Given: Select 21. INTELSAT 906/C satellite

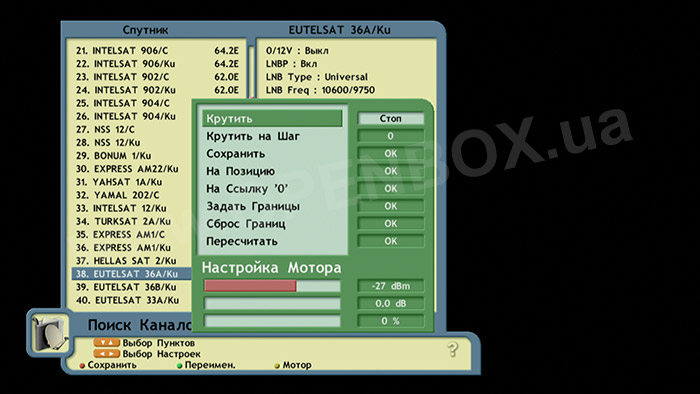Looking at the screenshot, I should pyautogui.click(x=157, y=51).
